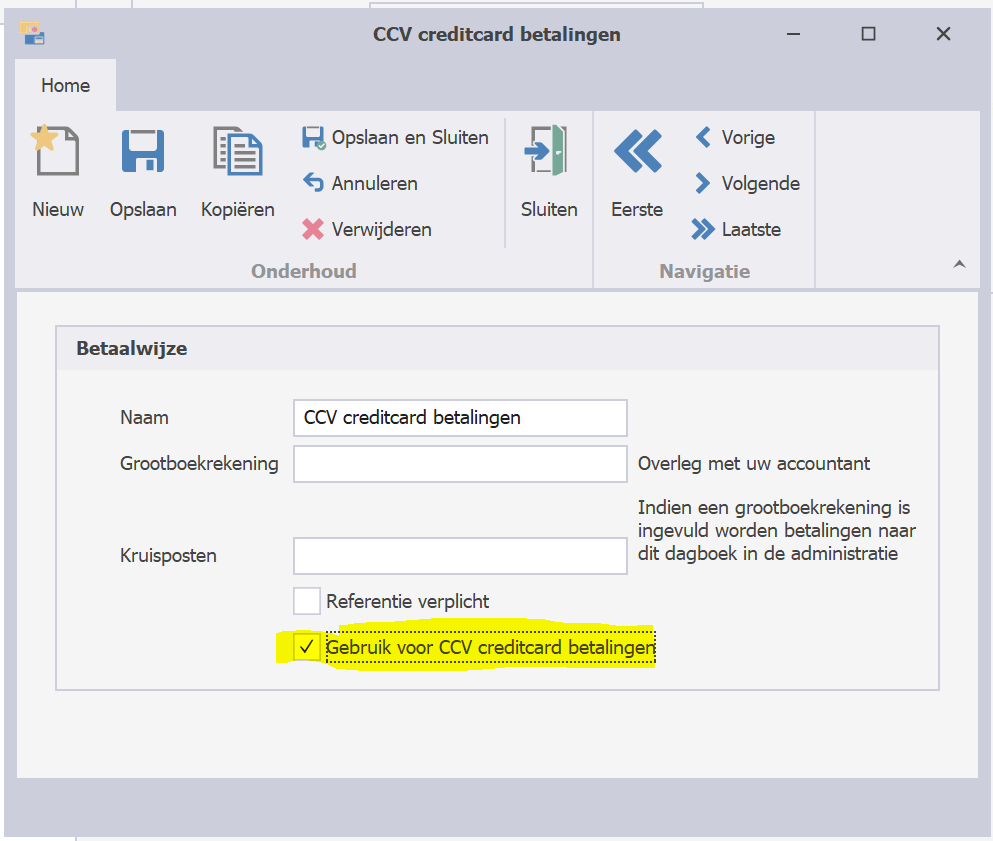Click the Onderhoud group label
993x841 pixels.
pos(303,271)
